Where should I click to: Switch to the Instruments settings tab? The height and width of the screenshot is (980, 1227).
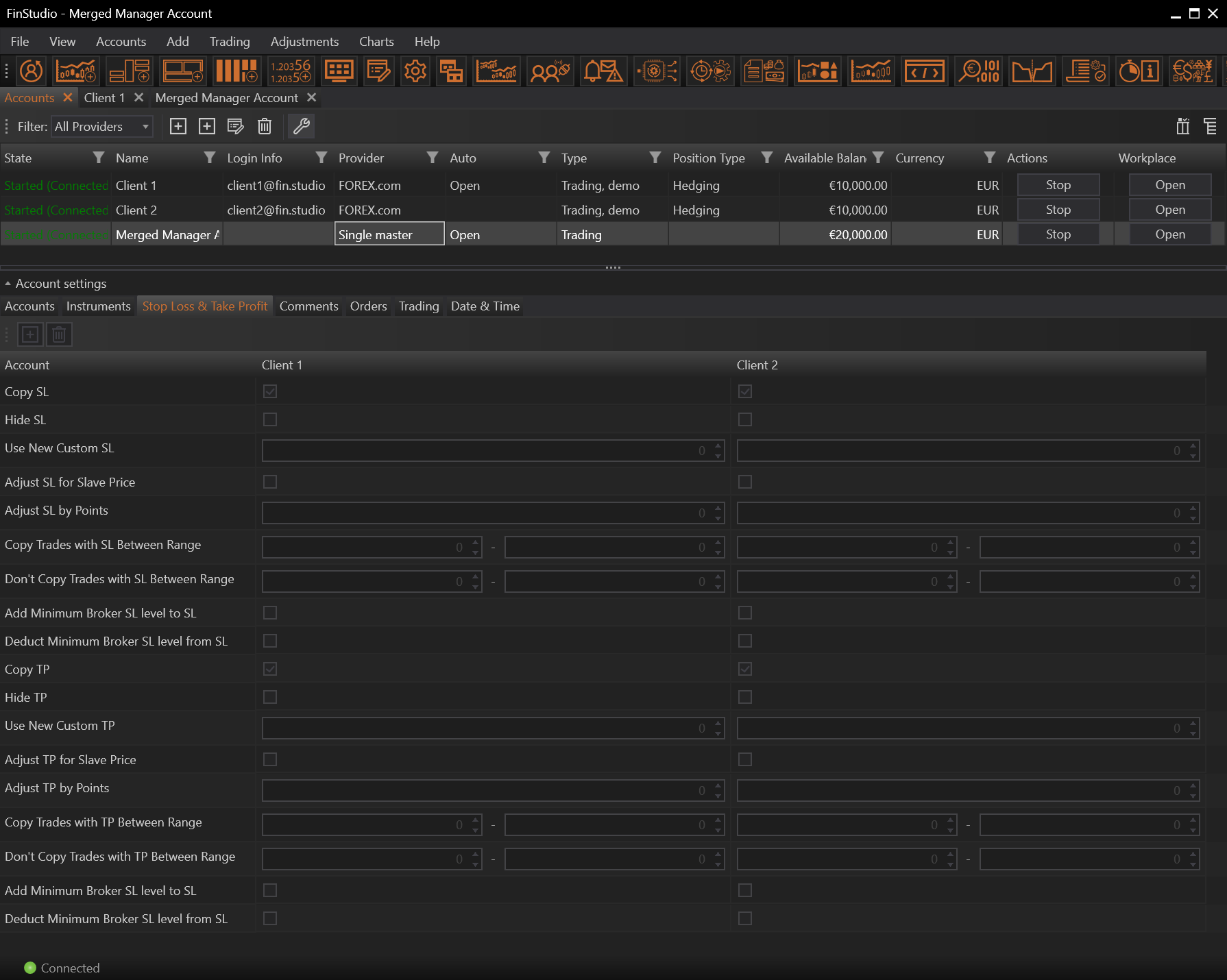[x=98, y=306]
